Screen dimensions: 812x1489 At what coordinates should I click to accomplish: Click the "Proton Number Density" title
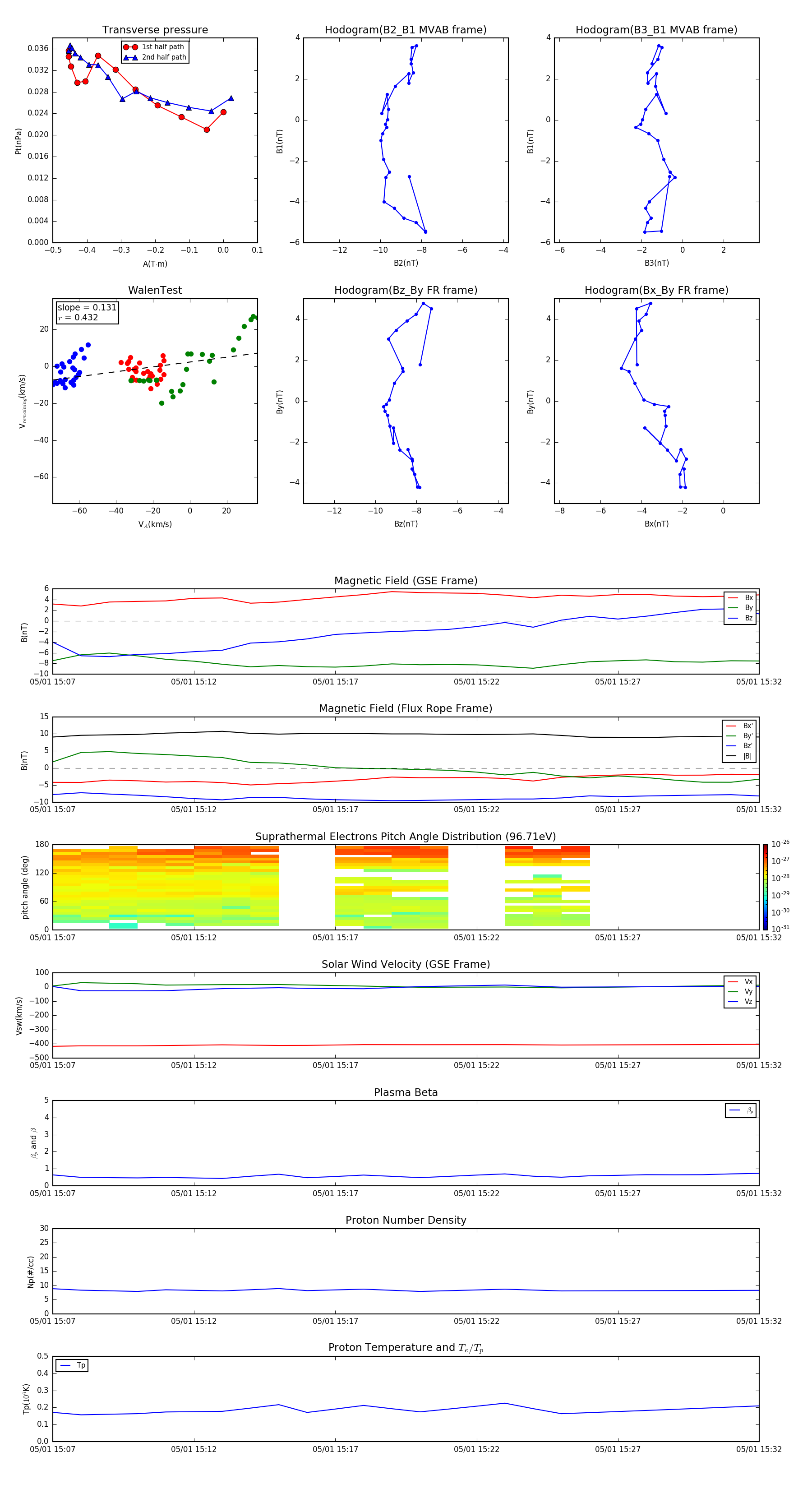(x=406, y=1220)
